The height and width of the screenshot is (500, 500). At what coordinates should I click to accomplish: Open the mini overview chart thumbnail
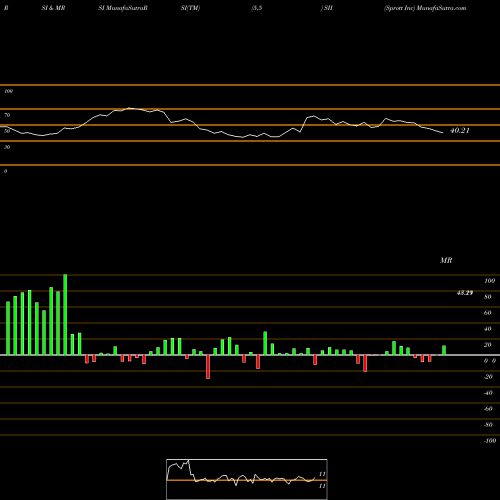click(247, 479)
